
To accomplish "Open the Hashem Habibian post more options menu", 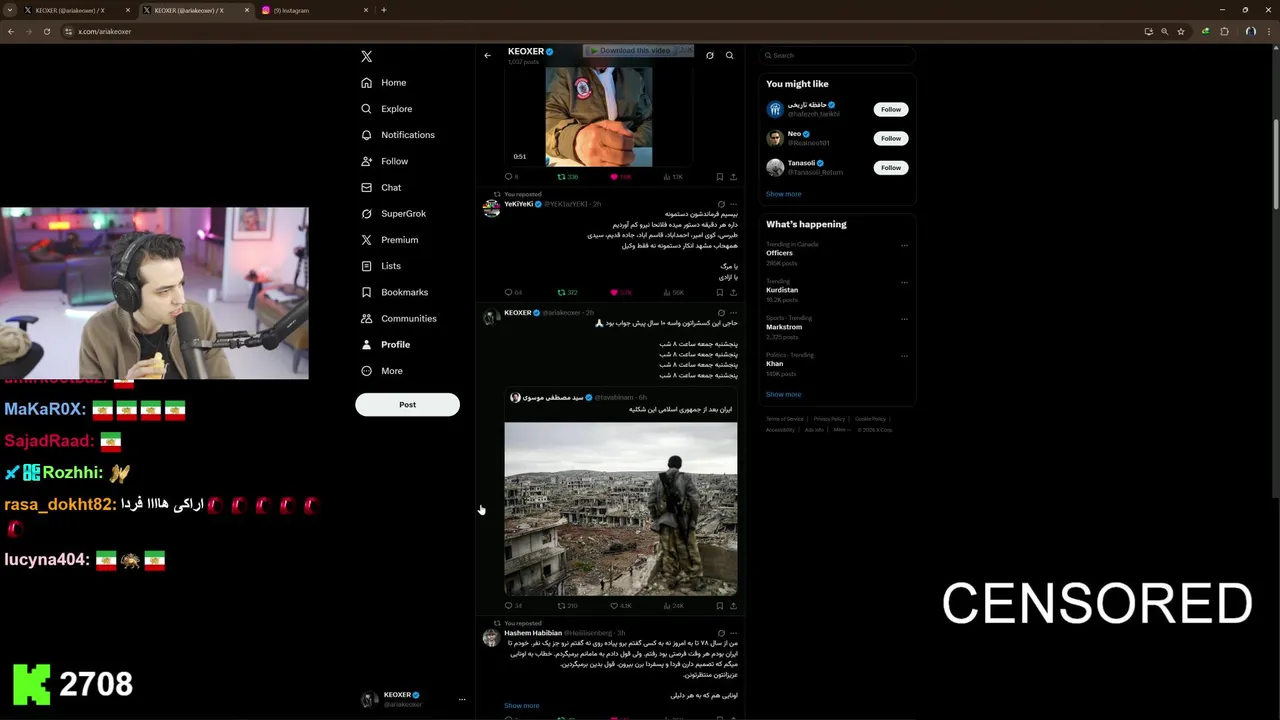I will (x=733, y=633).
